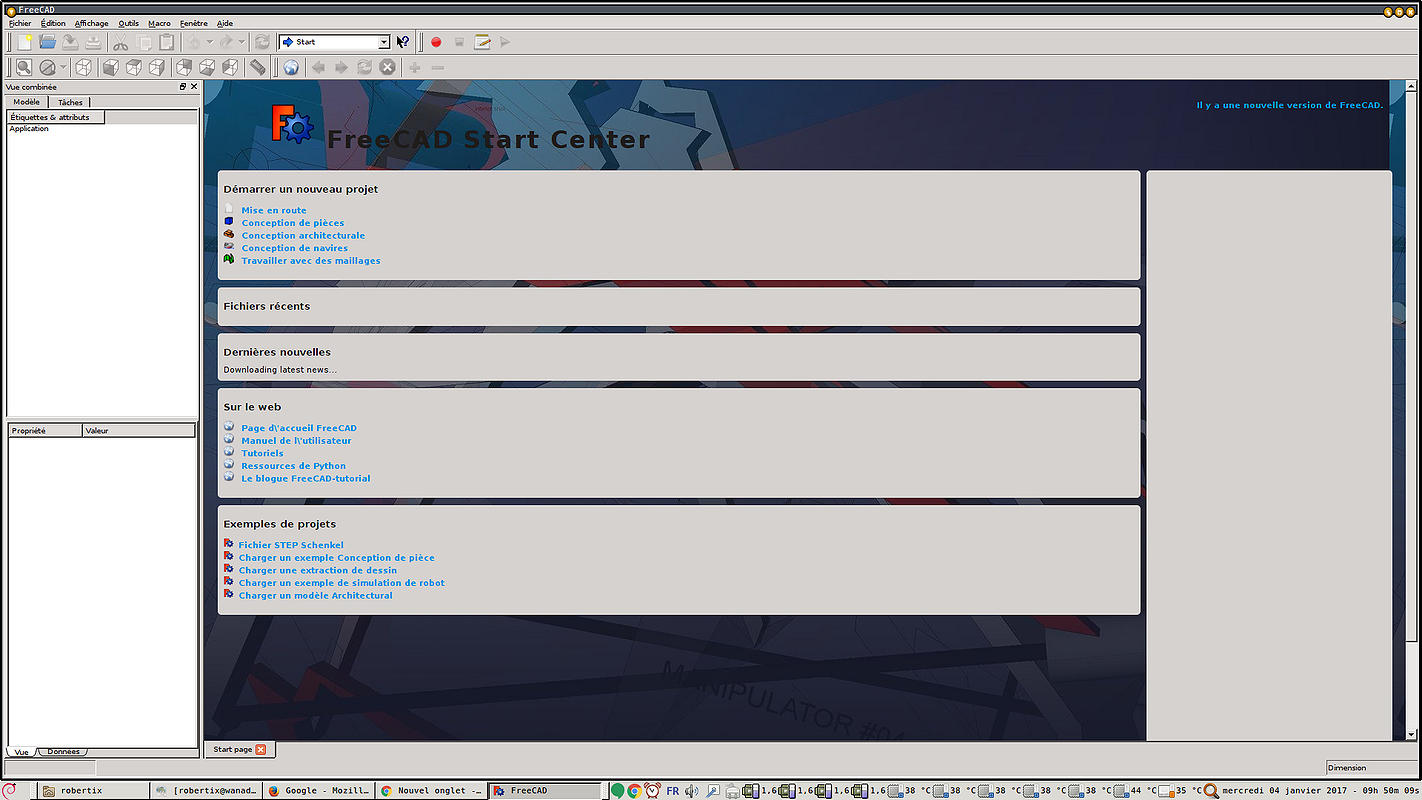Screen dimensions: 1422x800
Task: Open the Fichier menu
Action: click(20, 23)
